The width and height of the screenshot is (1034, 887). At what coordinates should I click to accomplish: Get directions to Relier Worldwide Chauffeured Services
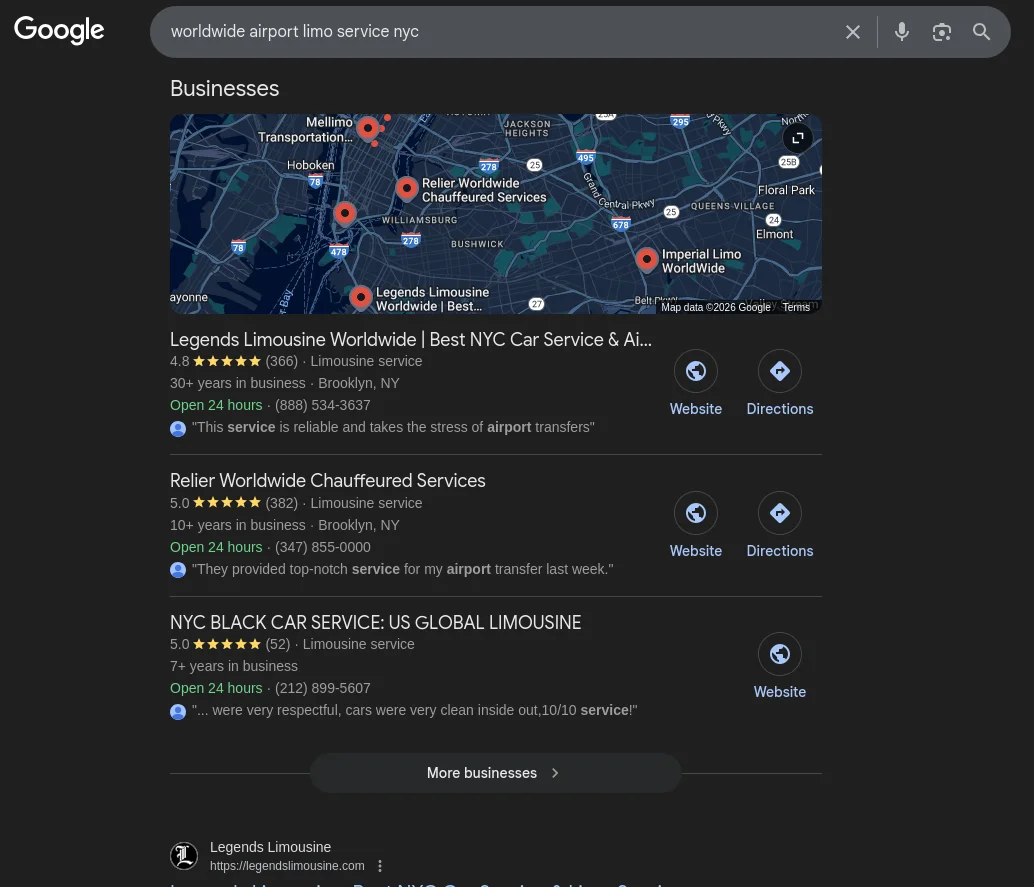coord(779,513)
